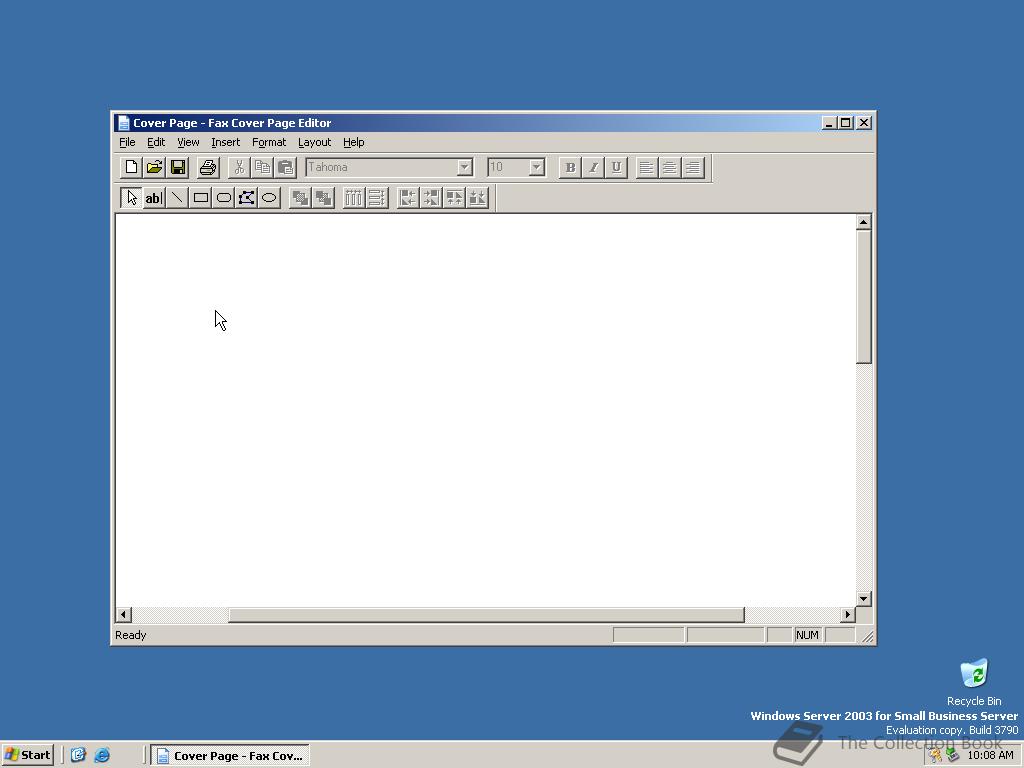The image size is (1024, 768).
Task: Set text alignment to right
Action: click(693, 167)
